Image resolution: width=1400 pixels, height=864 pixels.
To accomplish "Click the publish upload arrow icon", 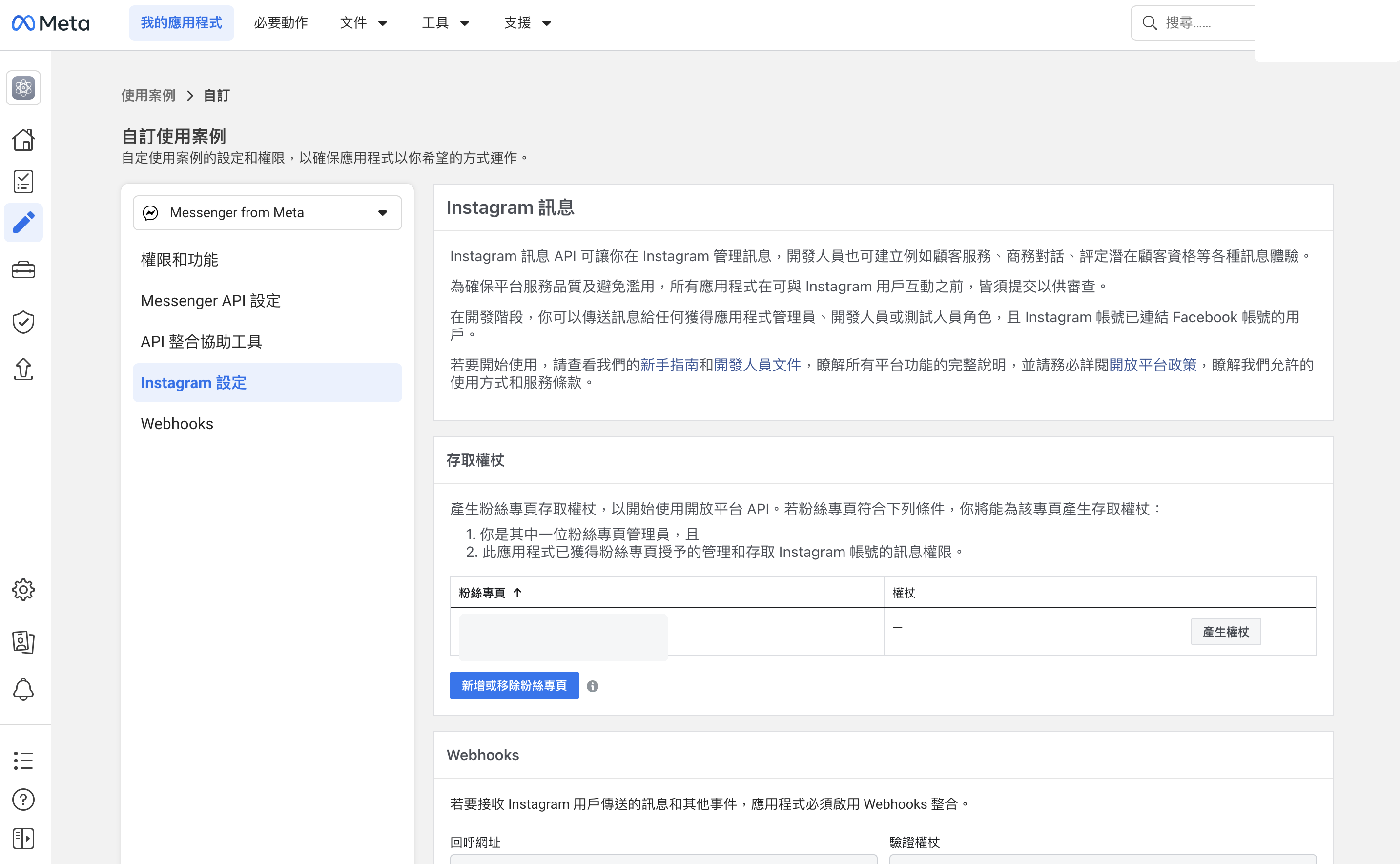I will coord(23,369).
